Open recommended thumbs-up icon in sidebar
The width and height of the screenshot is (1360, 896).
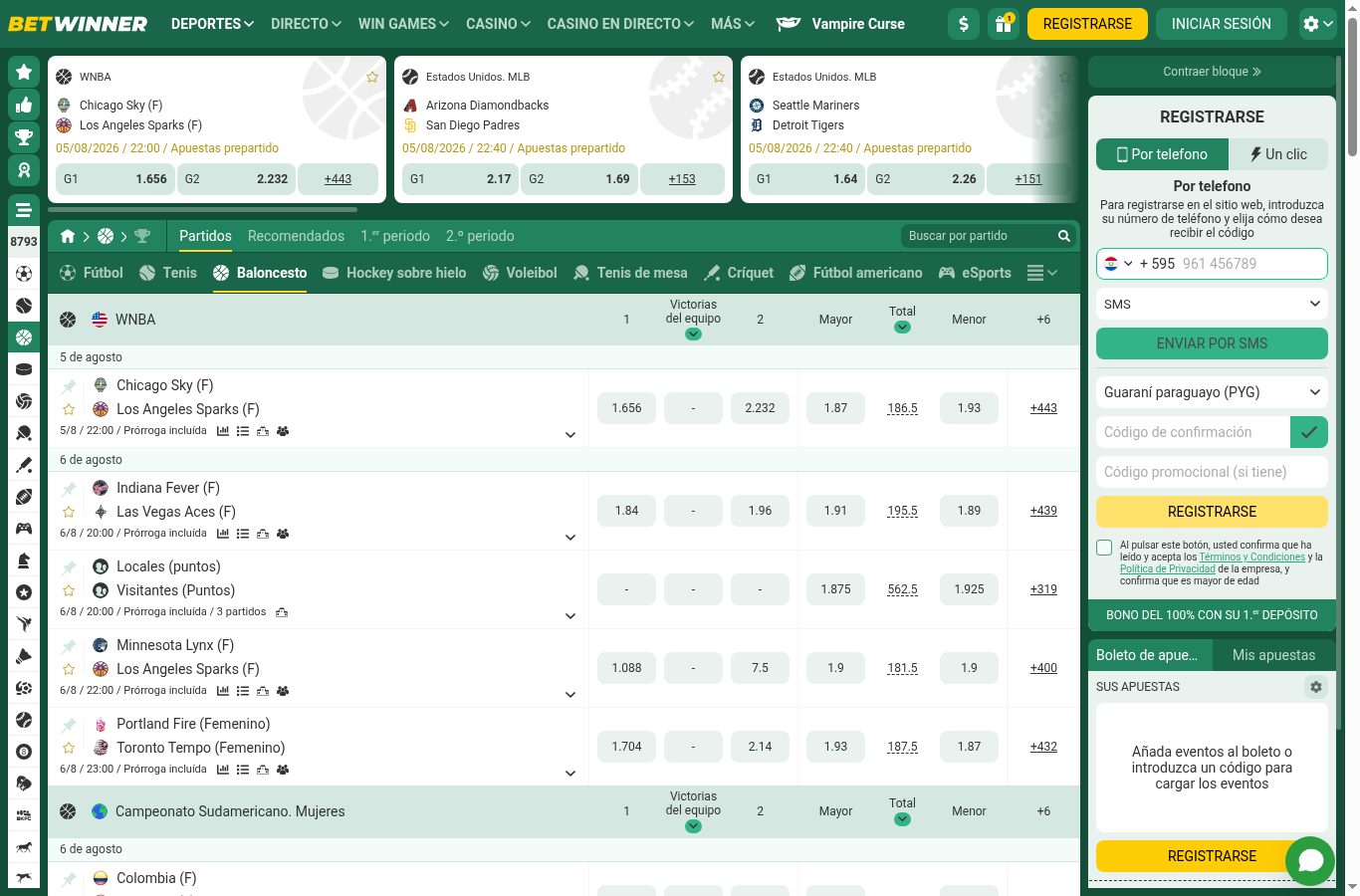point(24,105)
